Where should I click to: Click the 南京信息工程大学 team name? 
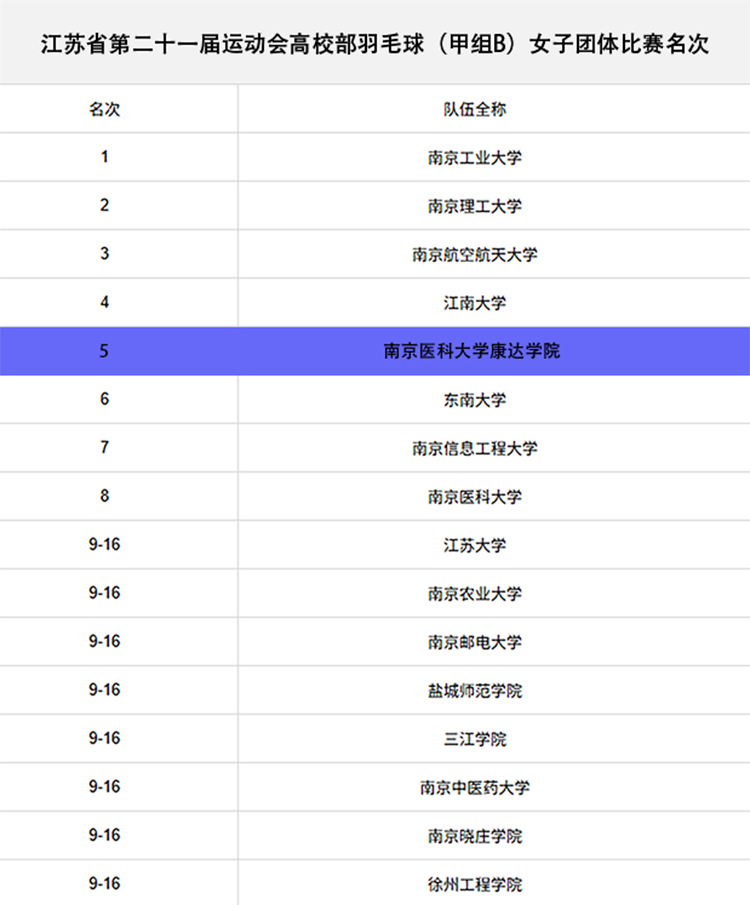[474, 448]
